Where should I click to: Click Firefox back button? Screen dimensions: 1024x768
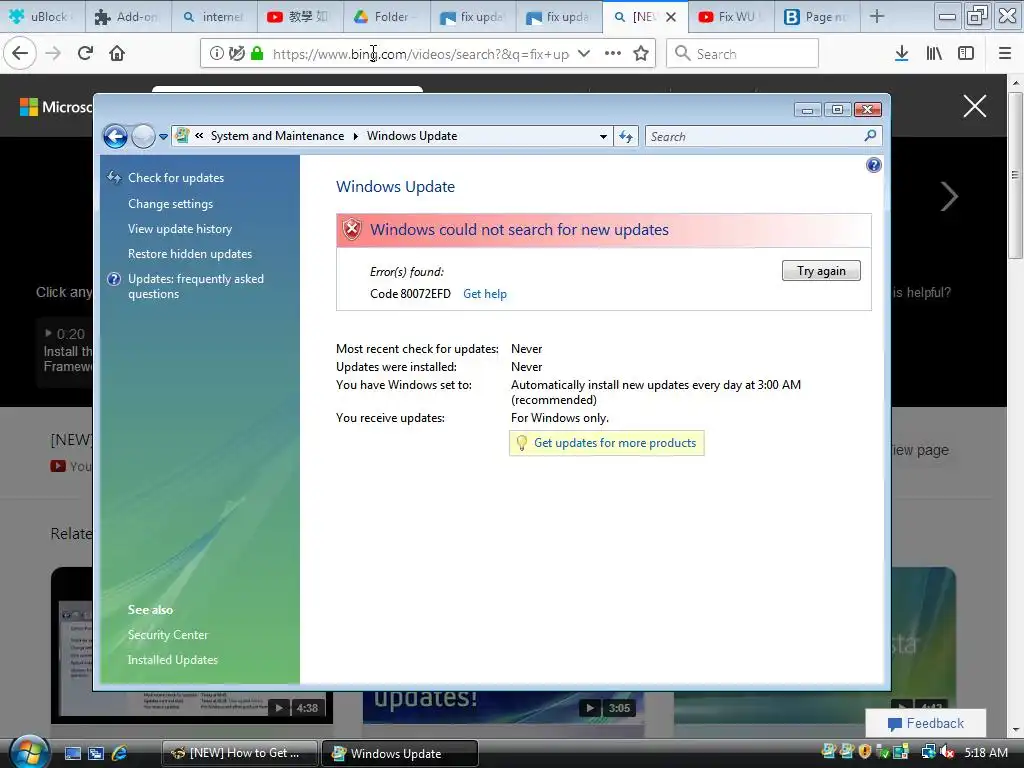[x=20, y=53]
